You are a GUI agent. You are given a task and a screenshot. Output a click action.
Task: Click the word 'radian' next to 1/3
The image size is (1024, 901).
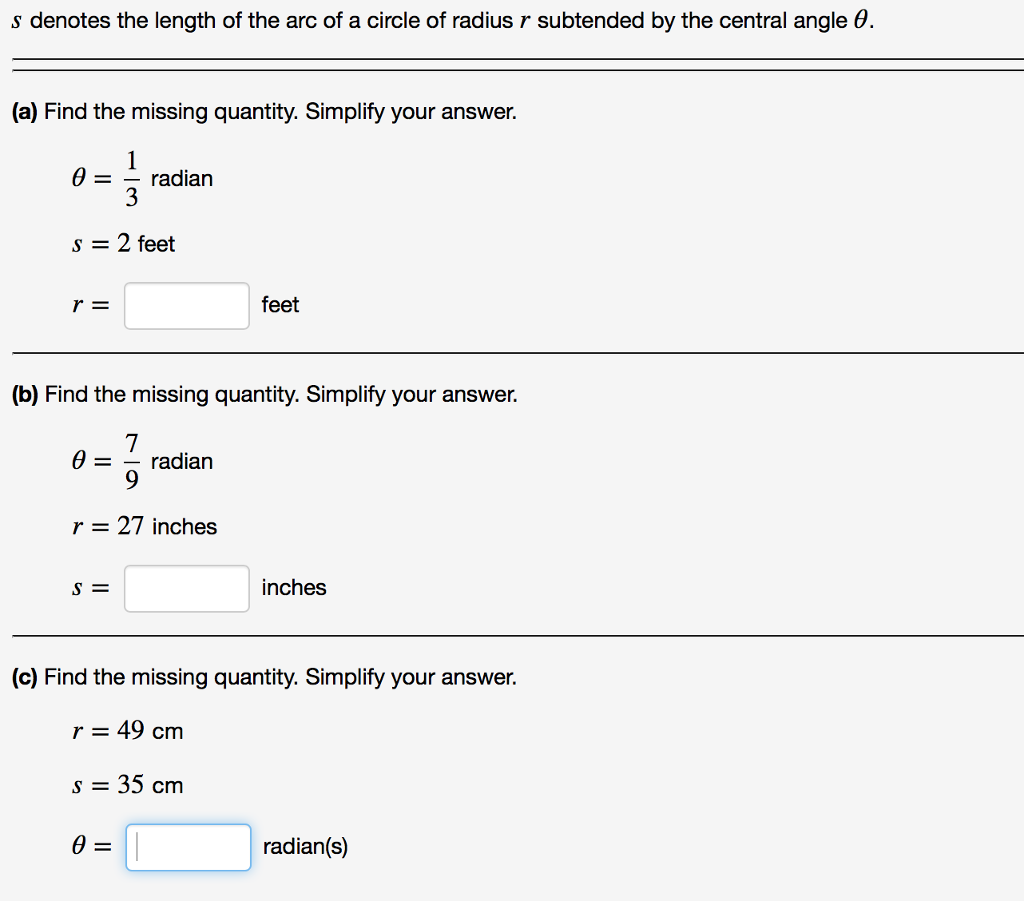pyautogui.click(x=182, y=178)
